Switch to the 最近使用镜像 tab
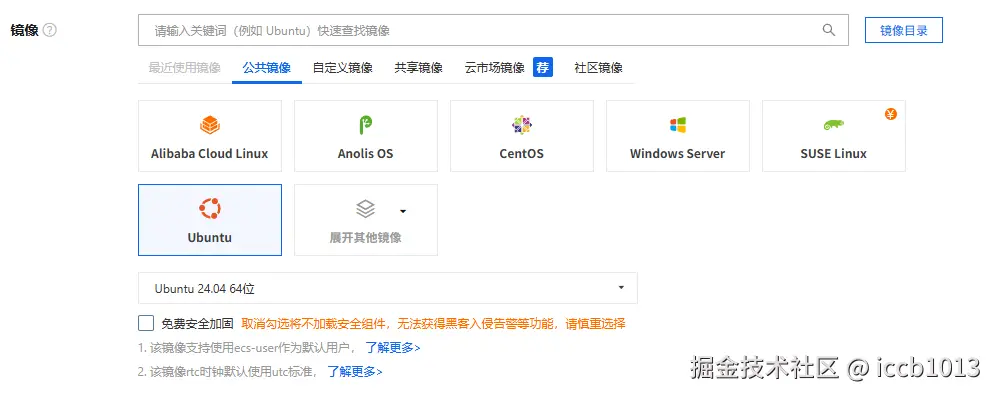Screen dimensions: 995x396 (x=185, y=68)
